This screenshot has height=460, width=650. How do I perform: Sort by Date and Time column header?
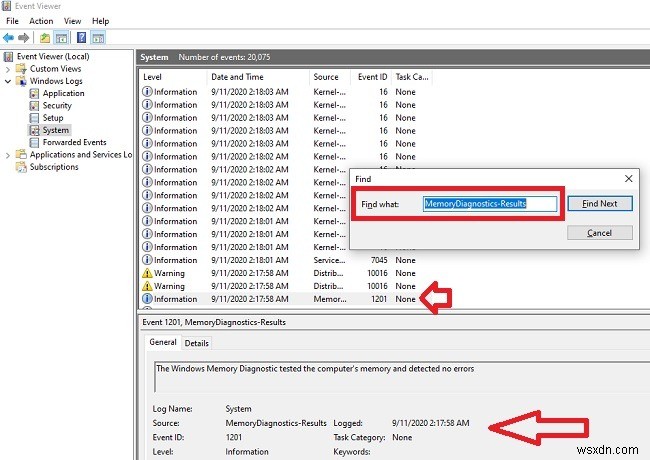(x=258, y=77)
